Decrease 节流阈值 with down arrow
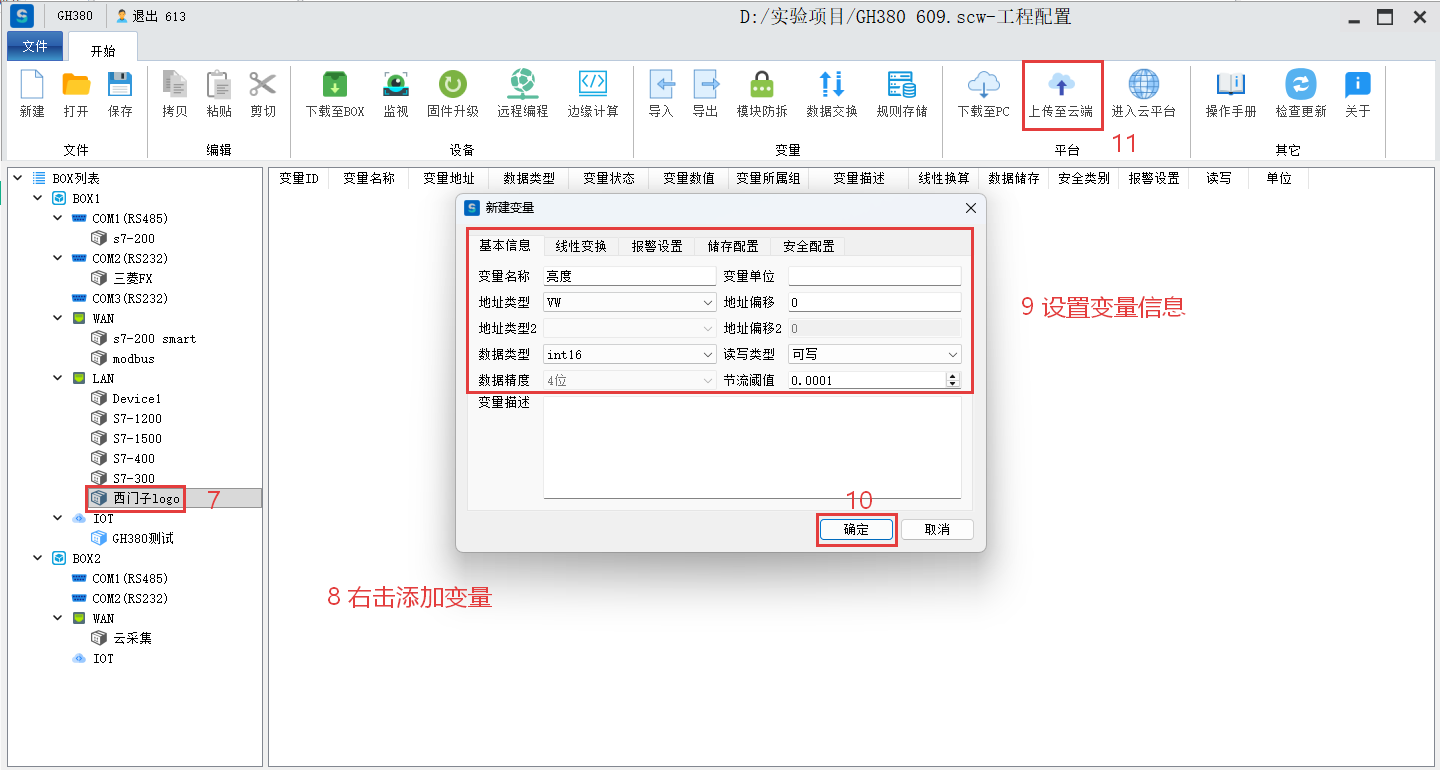The image size is (1440, 770). tap(953, 384)
